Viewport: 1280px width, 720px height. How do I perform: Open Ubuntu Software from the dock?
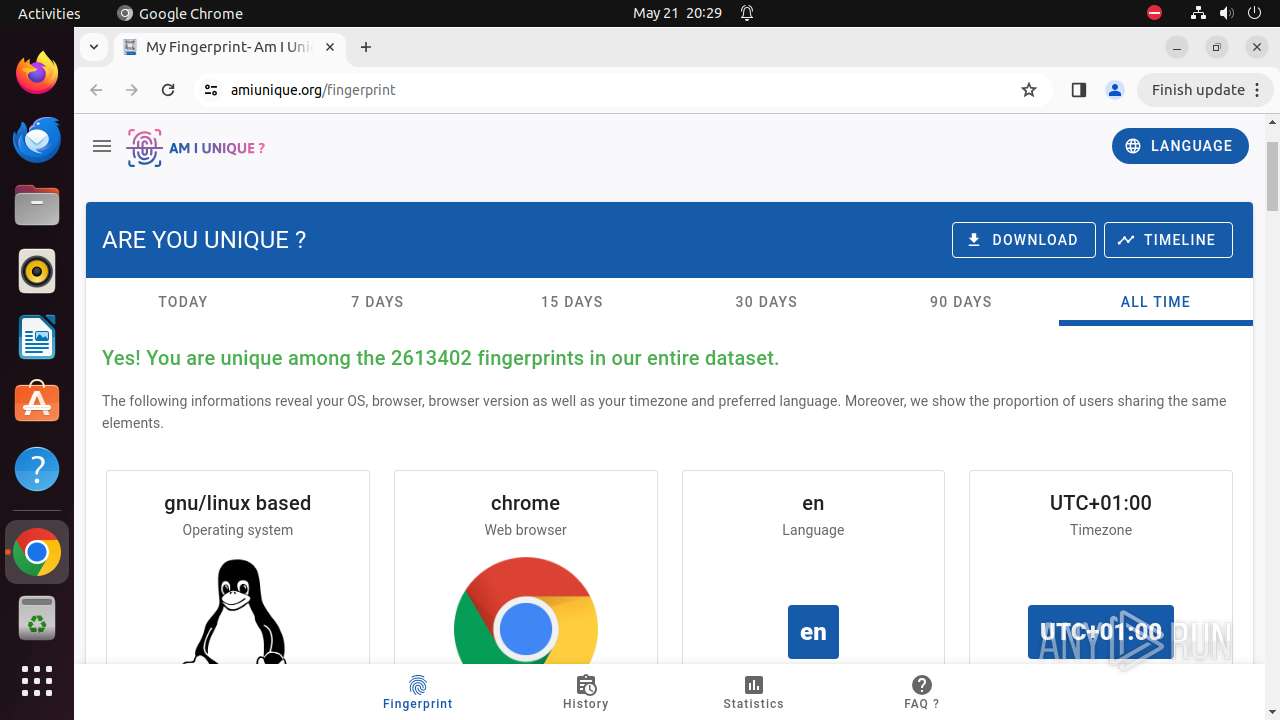[x=37, y=403]
